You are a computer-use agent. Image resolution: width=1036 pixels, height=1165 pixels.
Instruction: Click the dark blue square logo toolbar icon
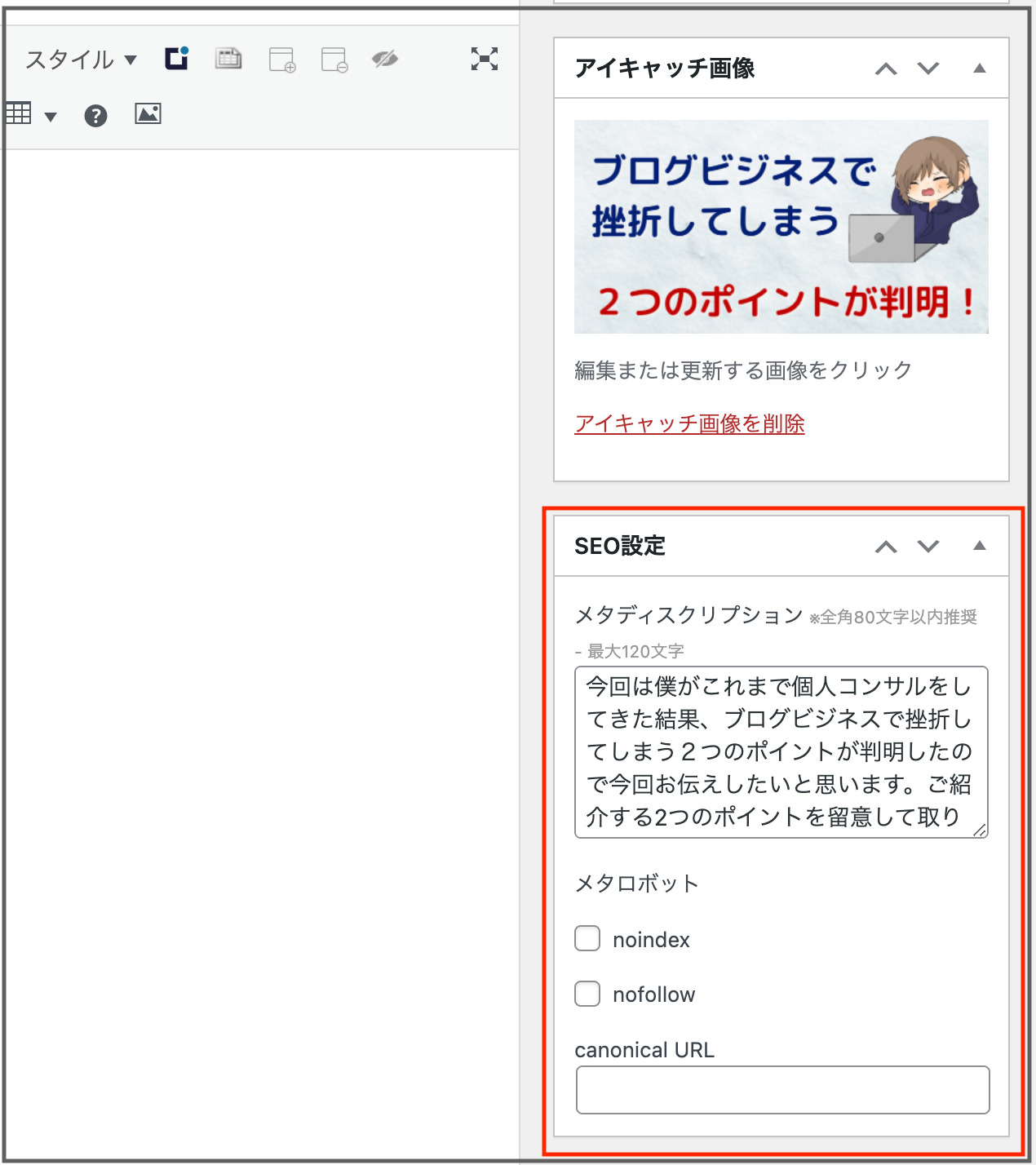click(176, 59)
